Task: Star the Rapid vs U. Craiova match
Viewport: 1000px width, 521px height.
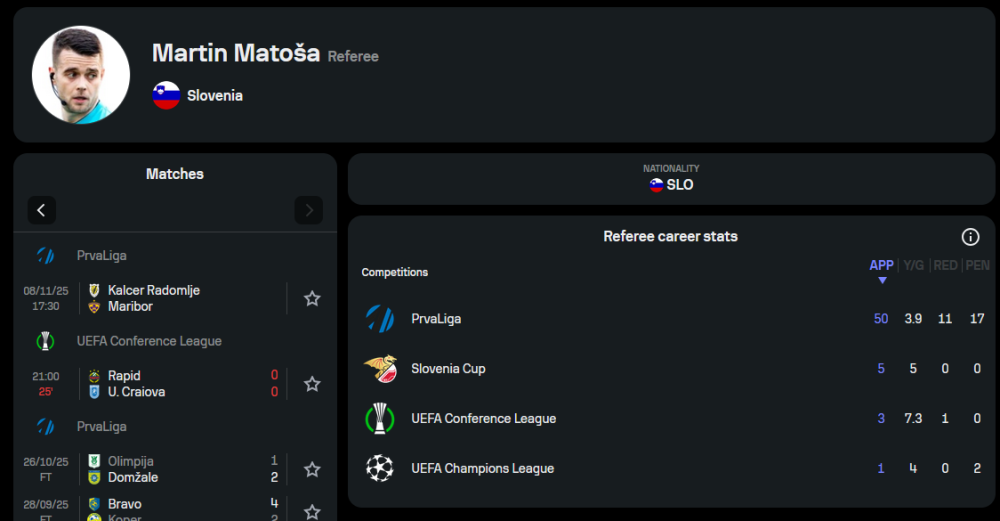Action: coord(312,384)
